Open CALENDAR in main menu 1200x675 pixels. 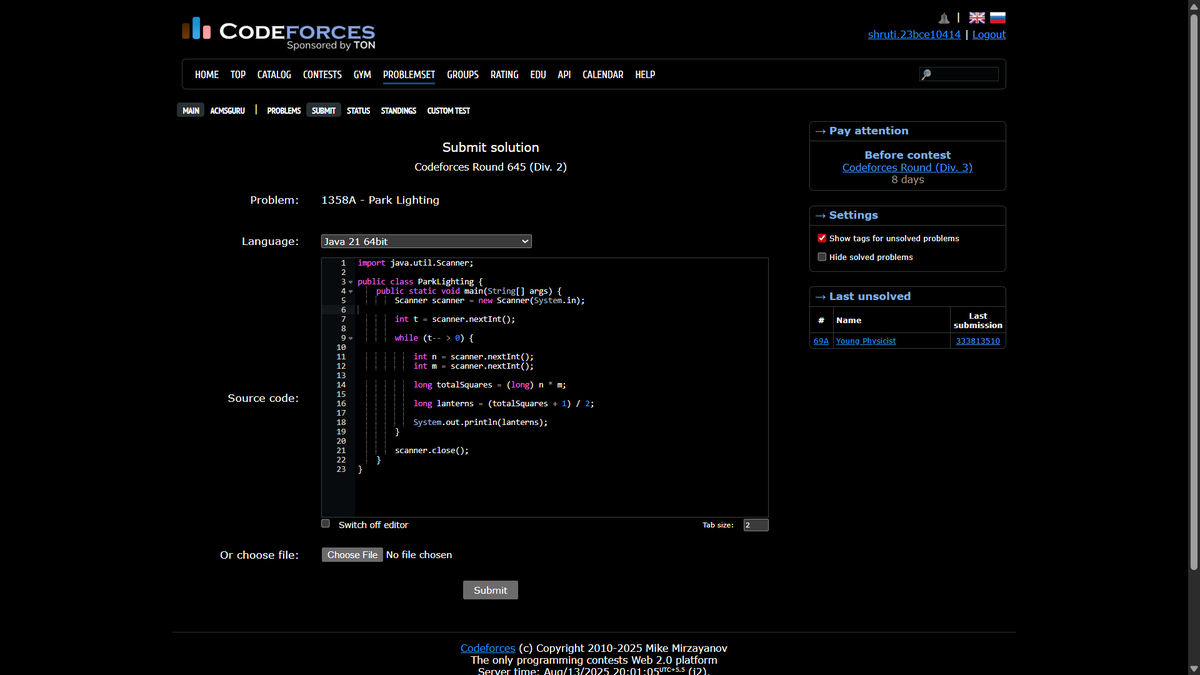coord(603,75)
